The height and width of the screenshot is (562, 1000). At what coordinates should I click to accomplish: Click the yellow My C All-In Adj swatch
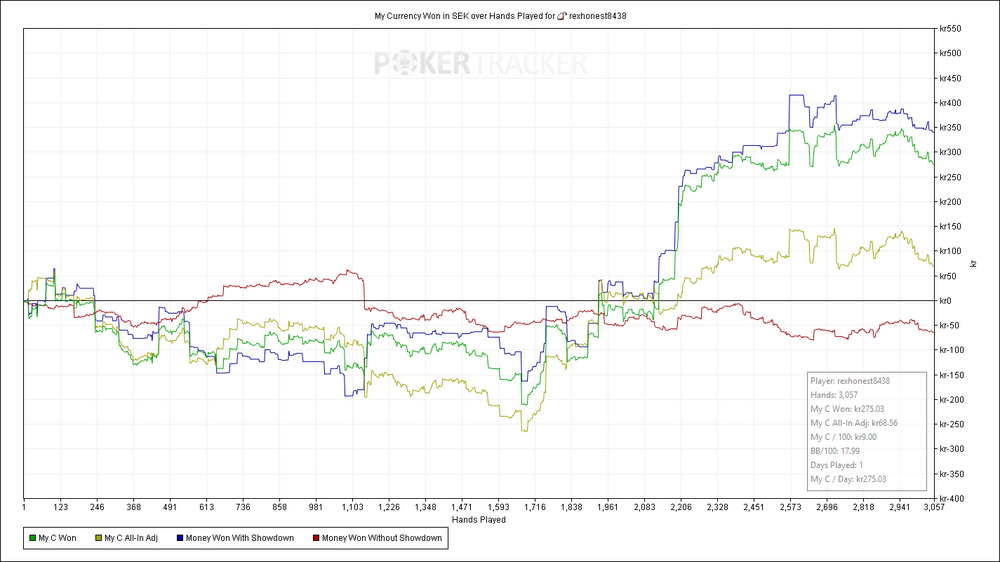click(98, 538)
